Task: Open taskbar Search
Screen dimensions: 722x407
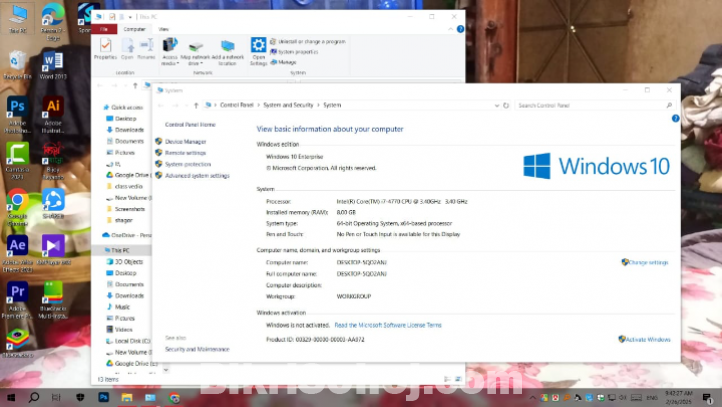Action: tap(34, 397)
